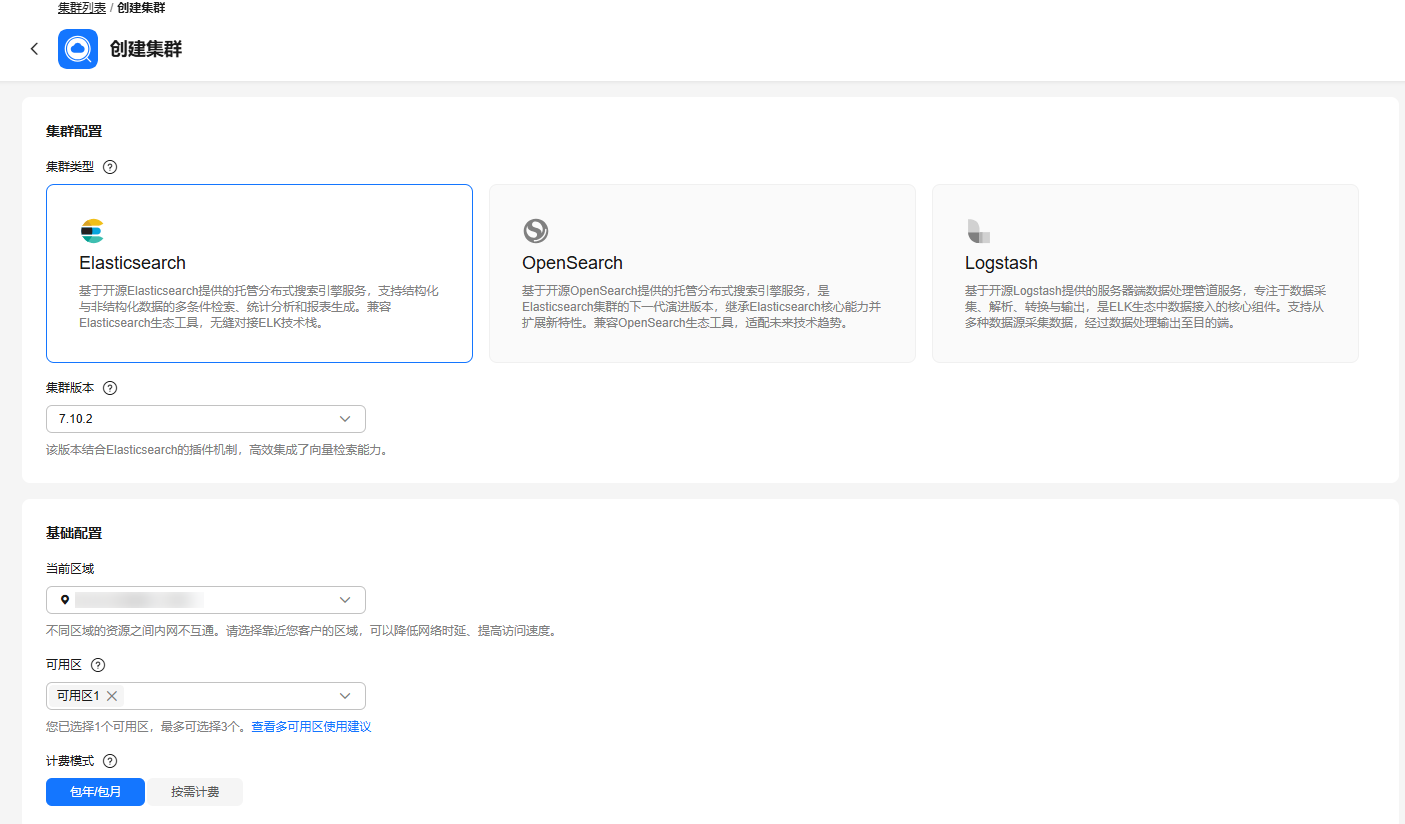Select the Logstash cluster type card
The image size is (1405, 824).
1145,273
